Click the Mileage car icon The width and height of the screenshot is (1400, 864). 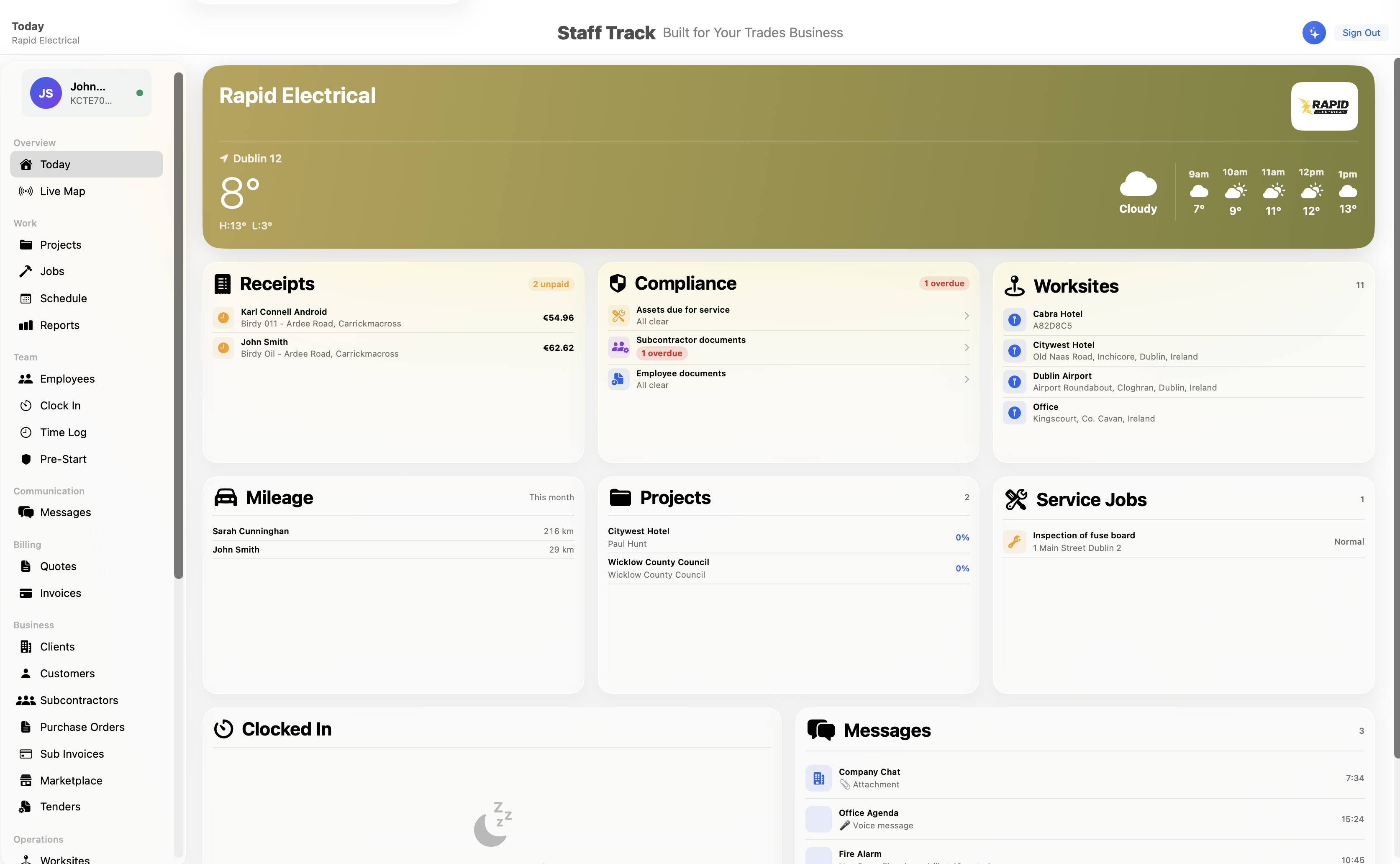[225, 498]
